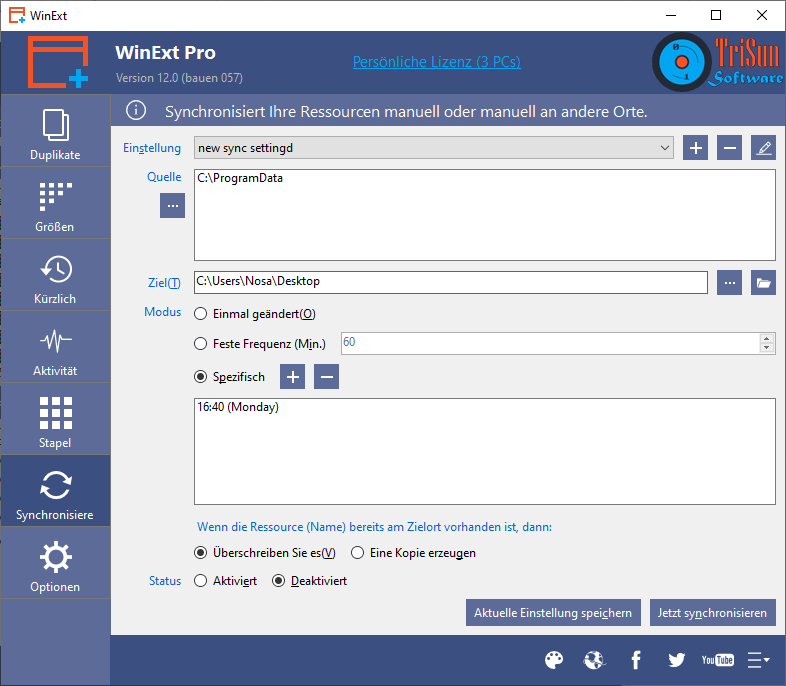Click the WinExt title bar icon

[17, 15]
